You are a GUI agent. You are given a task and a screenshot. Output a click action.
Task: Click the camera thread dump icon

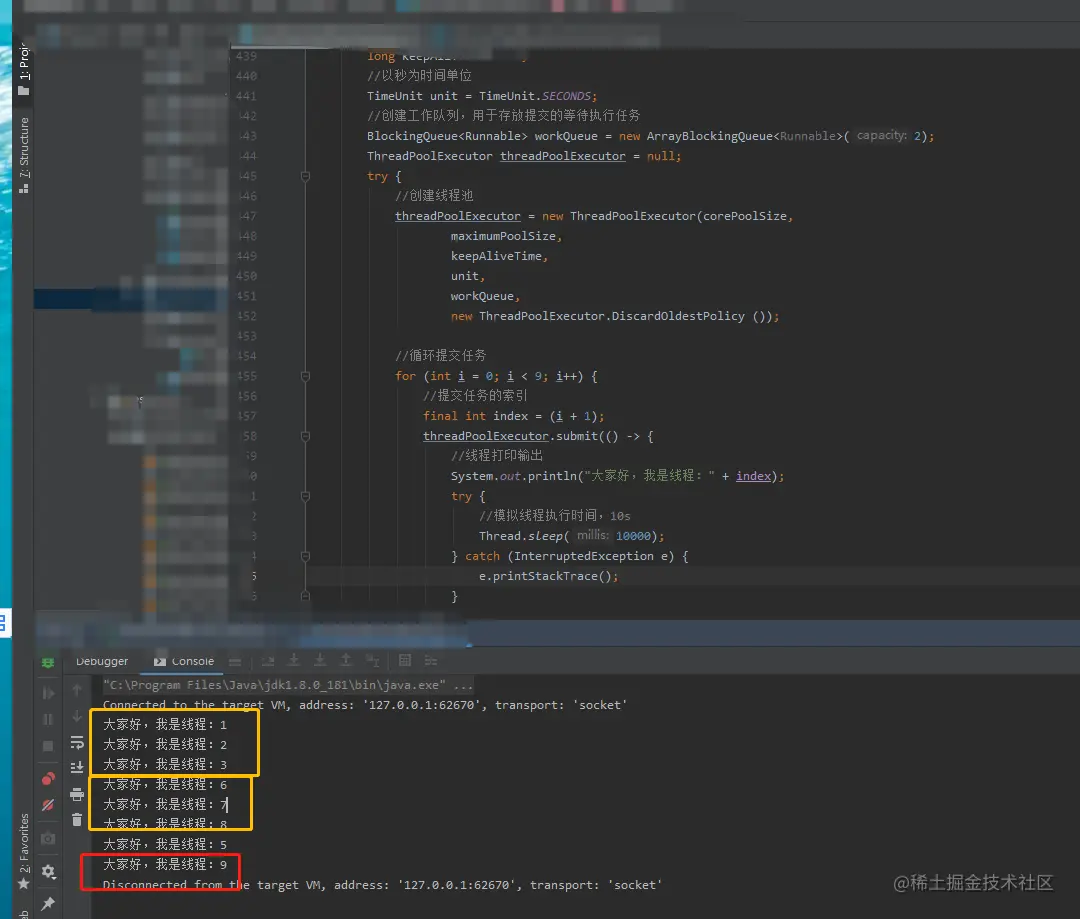[x=48, y=838]
